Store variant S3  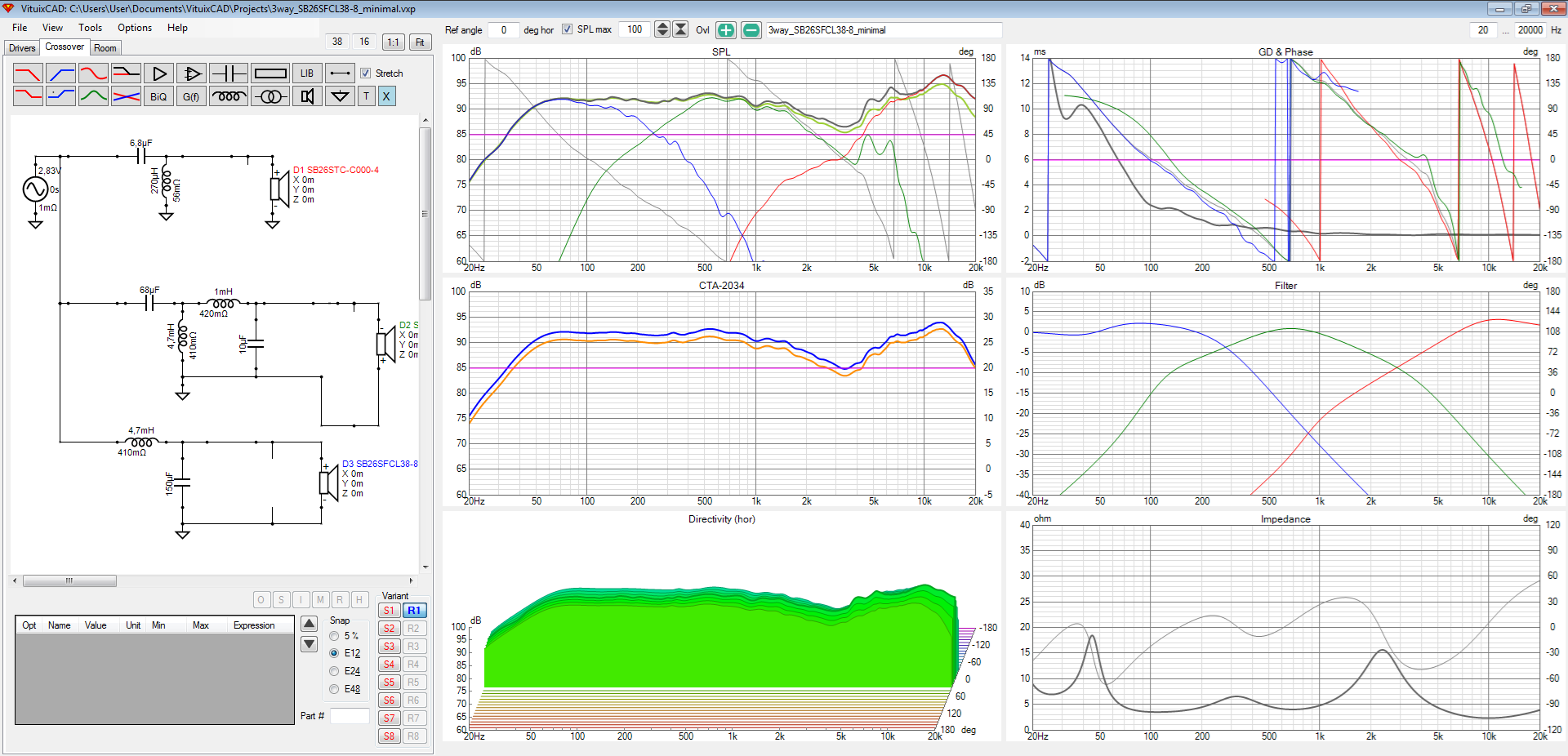point(389,647)
